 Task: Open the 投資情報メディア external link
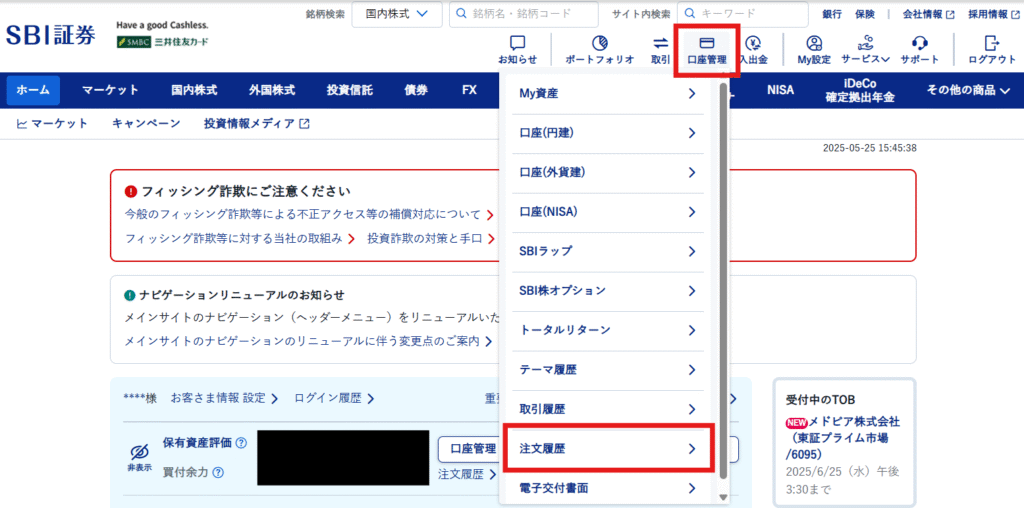click(x=257, y=123)
